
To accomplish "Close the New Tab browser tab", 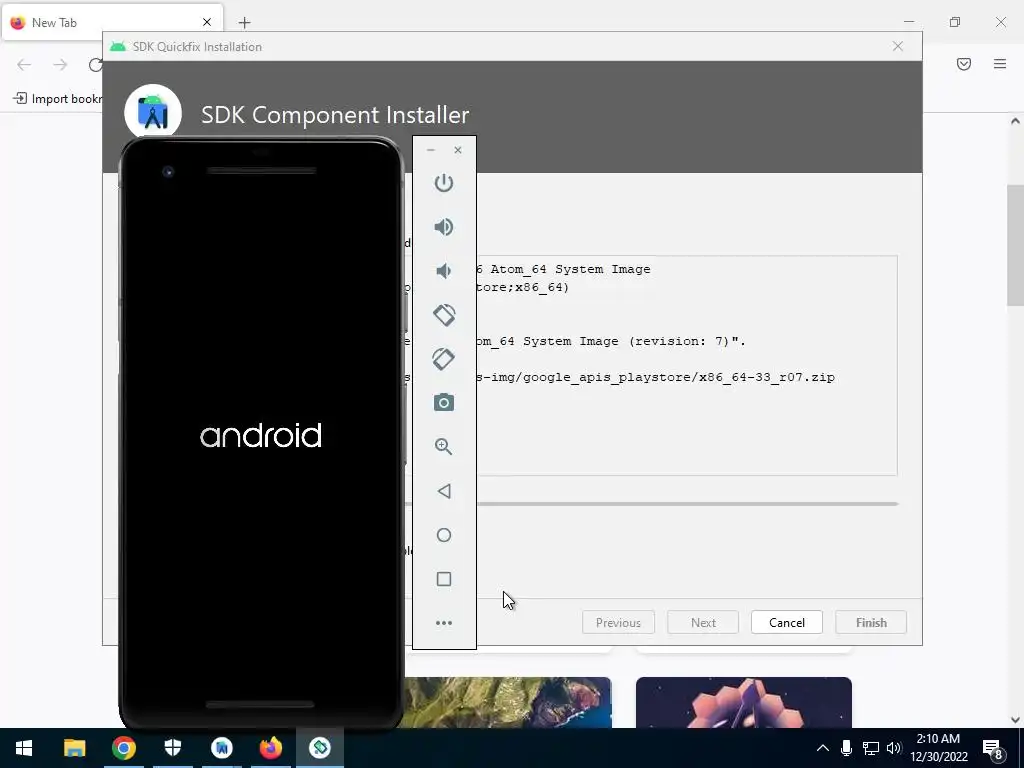I will [x=206, y=22].
